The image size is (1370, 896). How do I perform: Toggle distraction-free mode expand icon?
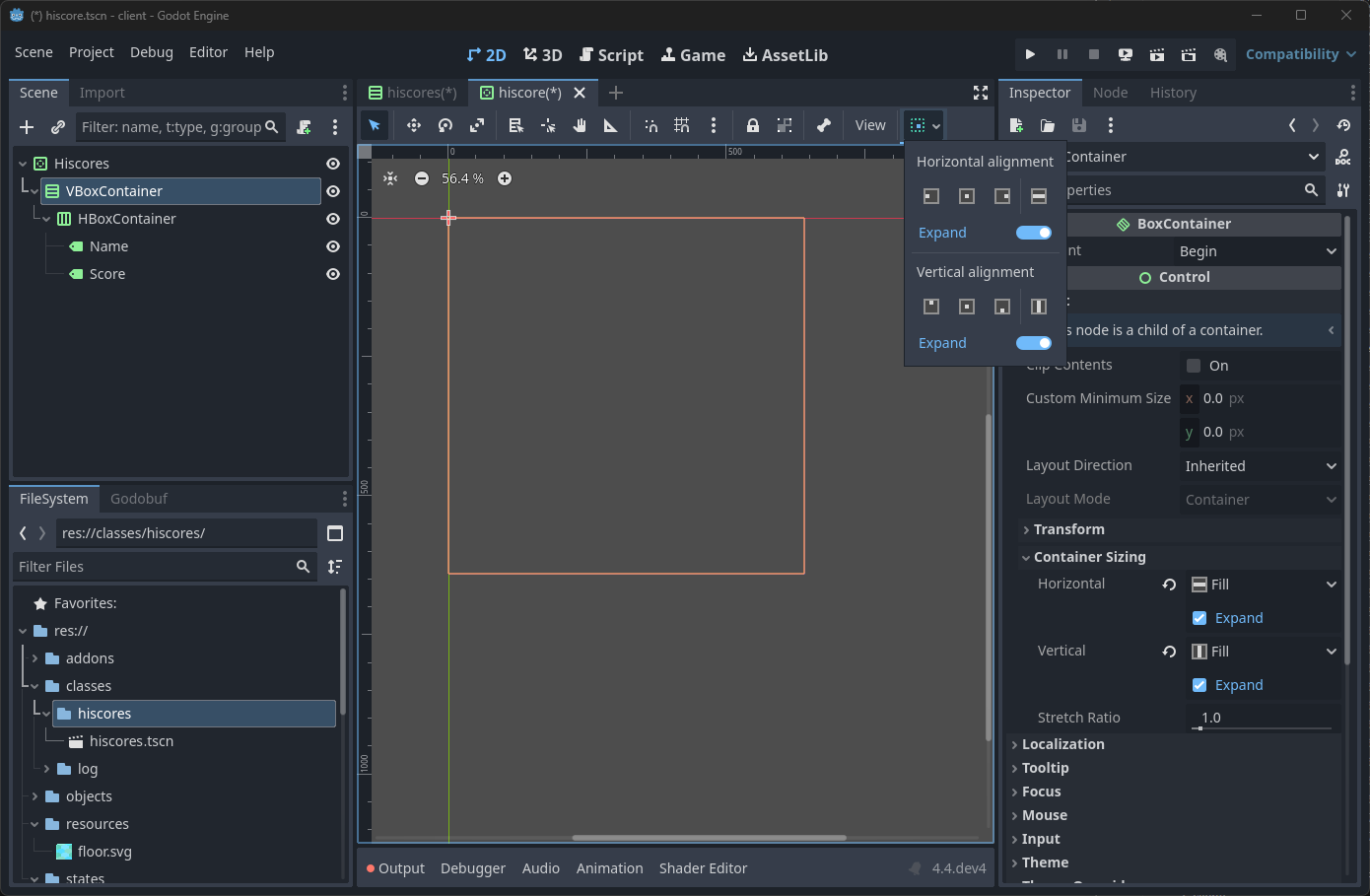pyautogui.click(x=981, y=93)
